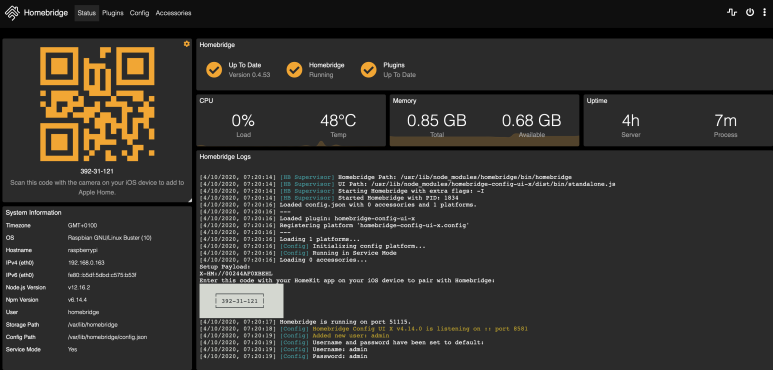The height and width of the screenshot is (370, 773).
Task: Click the 'running on port 51115' log line
Action: pos(305,322)
